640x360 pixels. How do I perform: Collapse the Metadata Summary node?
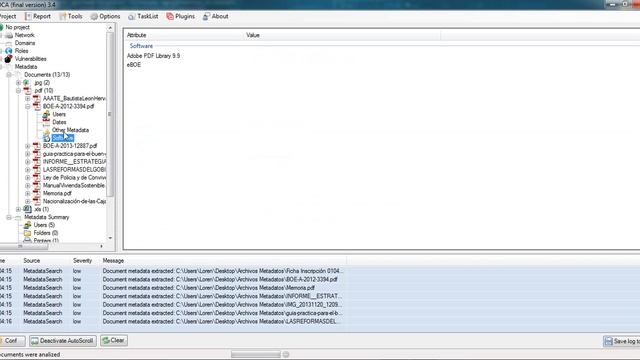point(9,217)
